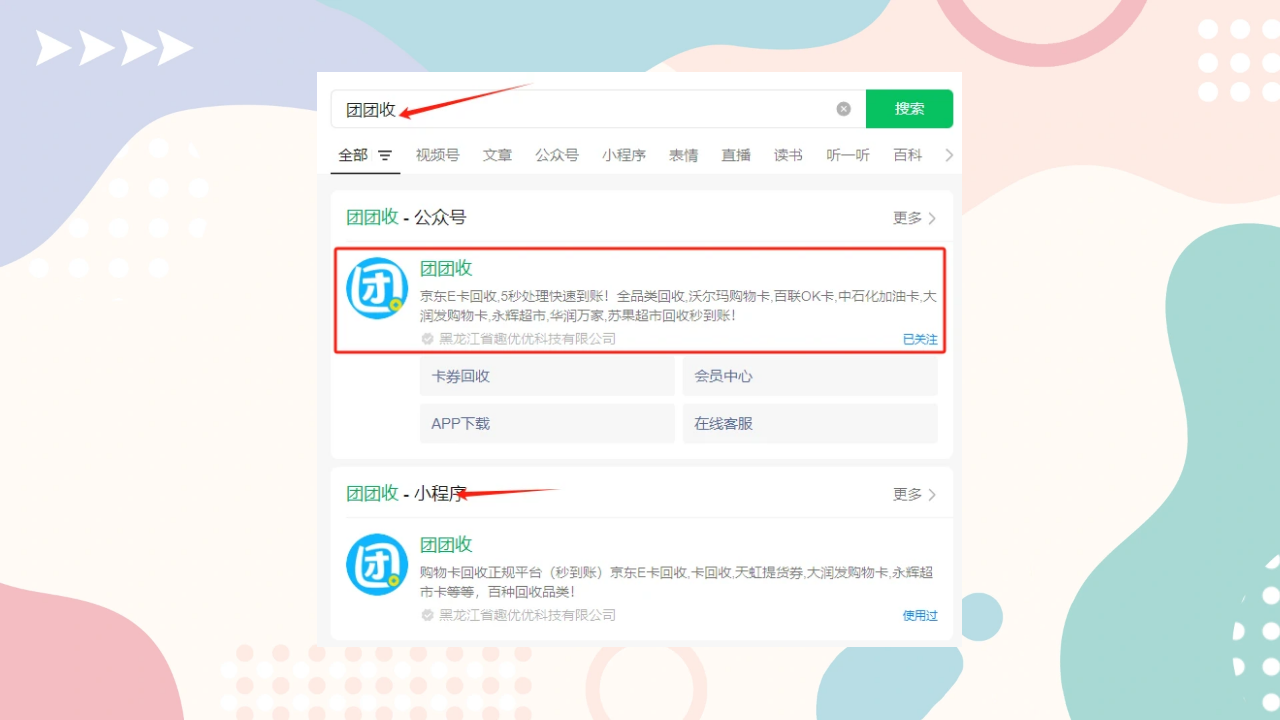Click the 公众号 description starting 京东E卡回收,5秒处理

678,306
